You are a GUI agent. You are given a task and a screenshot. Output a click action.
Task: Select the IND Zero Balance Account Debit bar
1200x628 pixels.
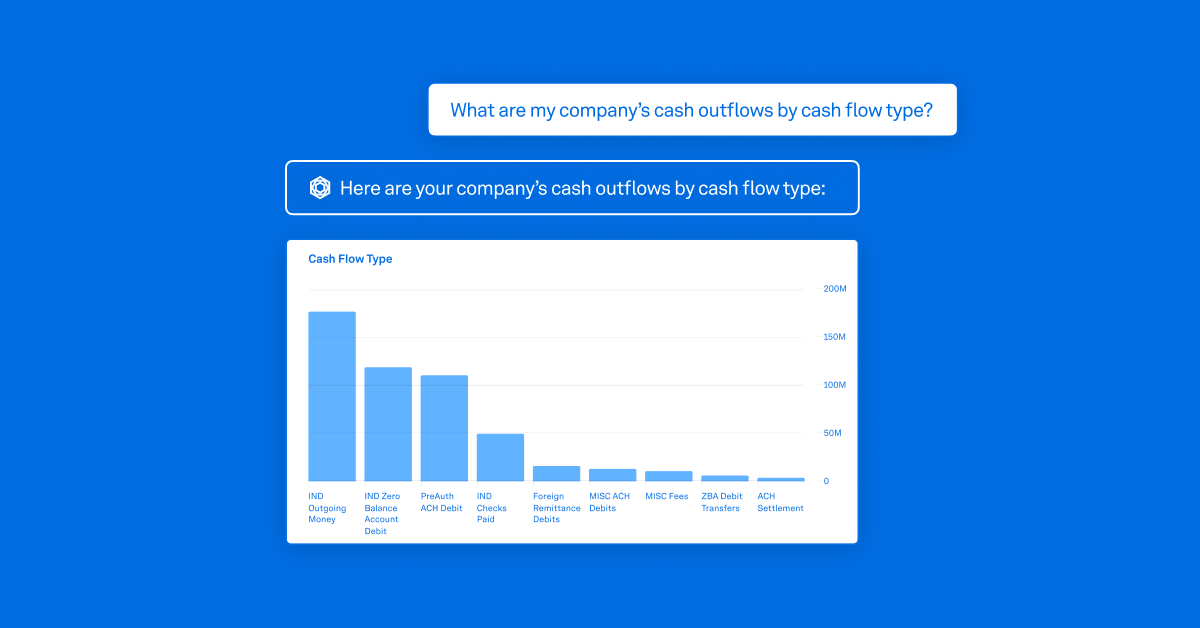388,424
